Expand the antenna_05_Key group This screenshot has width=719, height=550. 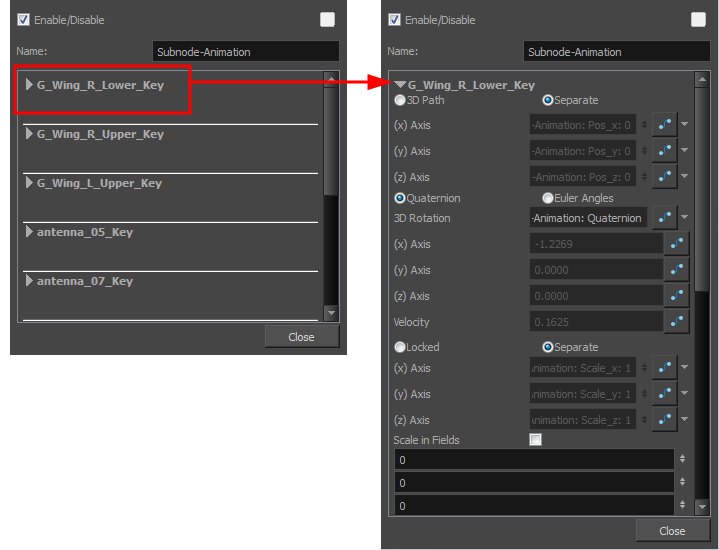[29, 232]
